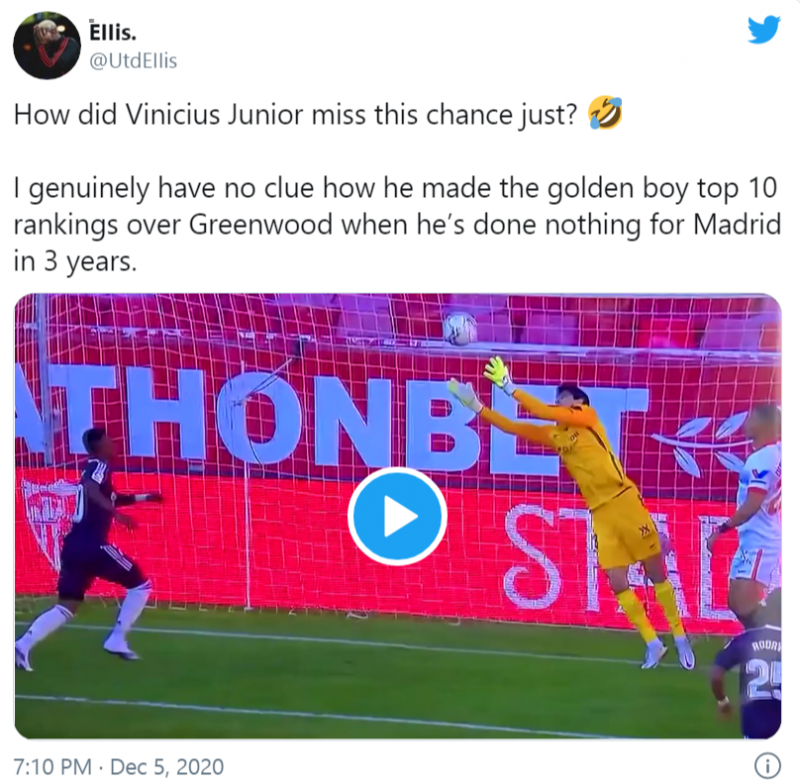Click the laughing emoji in the tweet
The height and width of the screenshot is (784, 800).
(605, 113)
